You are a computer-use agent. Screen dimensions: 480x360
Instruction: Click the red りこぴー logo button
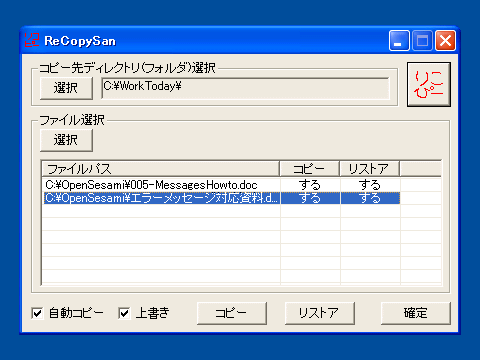pyautogui.click(x=429, y=85)
